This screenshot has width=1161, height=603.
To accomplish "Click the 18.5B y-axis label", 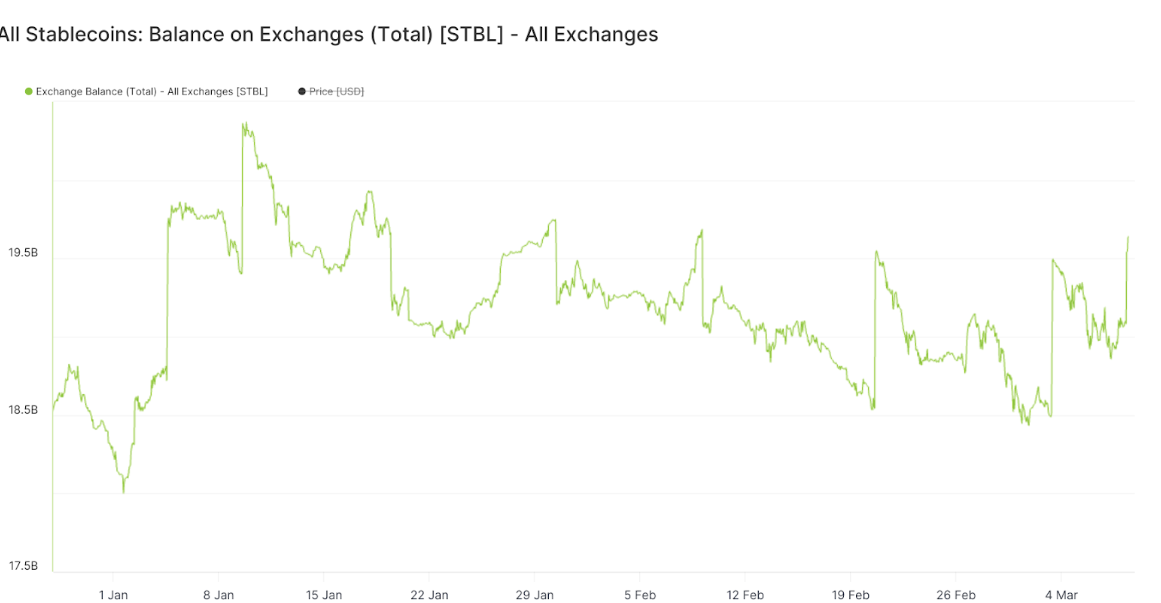I will [x=23, y=410].
